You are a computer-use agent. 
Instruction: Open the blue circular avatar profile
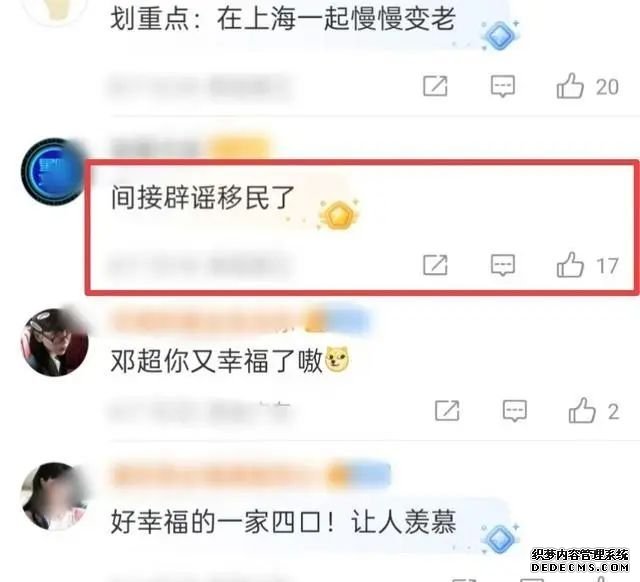[x=52, y=171]
